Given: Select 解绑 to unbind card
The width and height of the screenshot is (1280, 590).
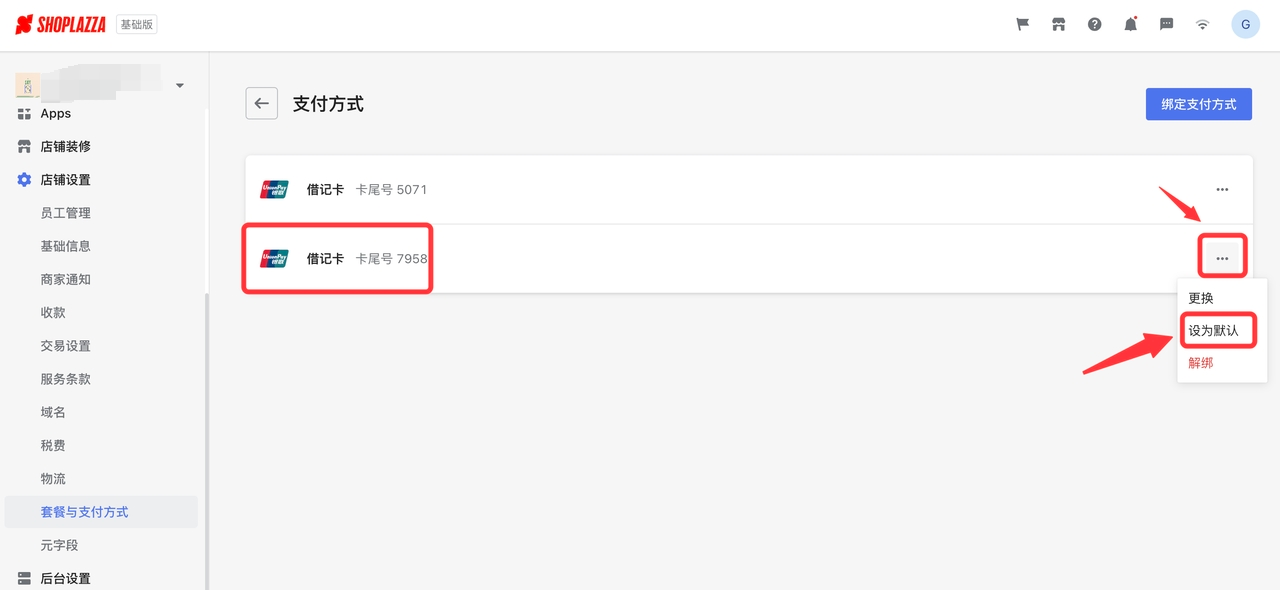Looking at the screenshot, I should pyautogui.click(x=1201, y=363).
